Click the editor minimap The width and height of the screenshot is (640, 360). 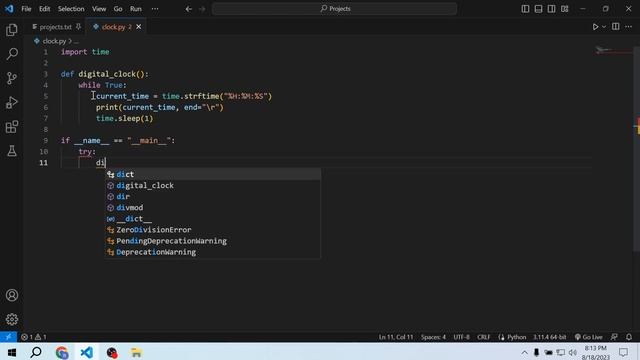tap(612, 51)
